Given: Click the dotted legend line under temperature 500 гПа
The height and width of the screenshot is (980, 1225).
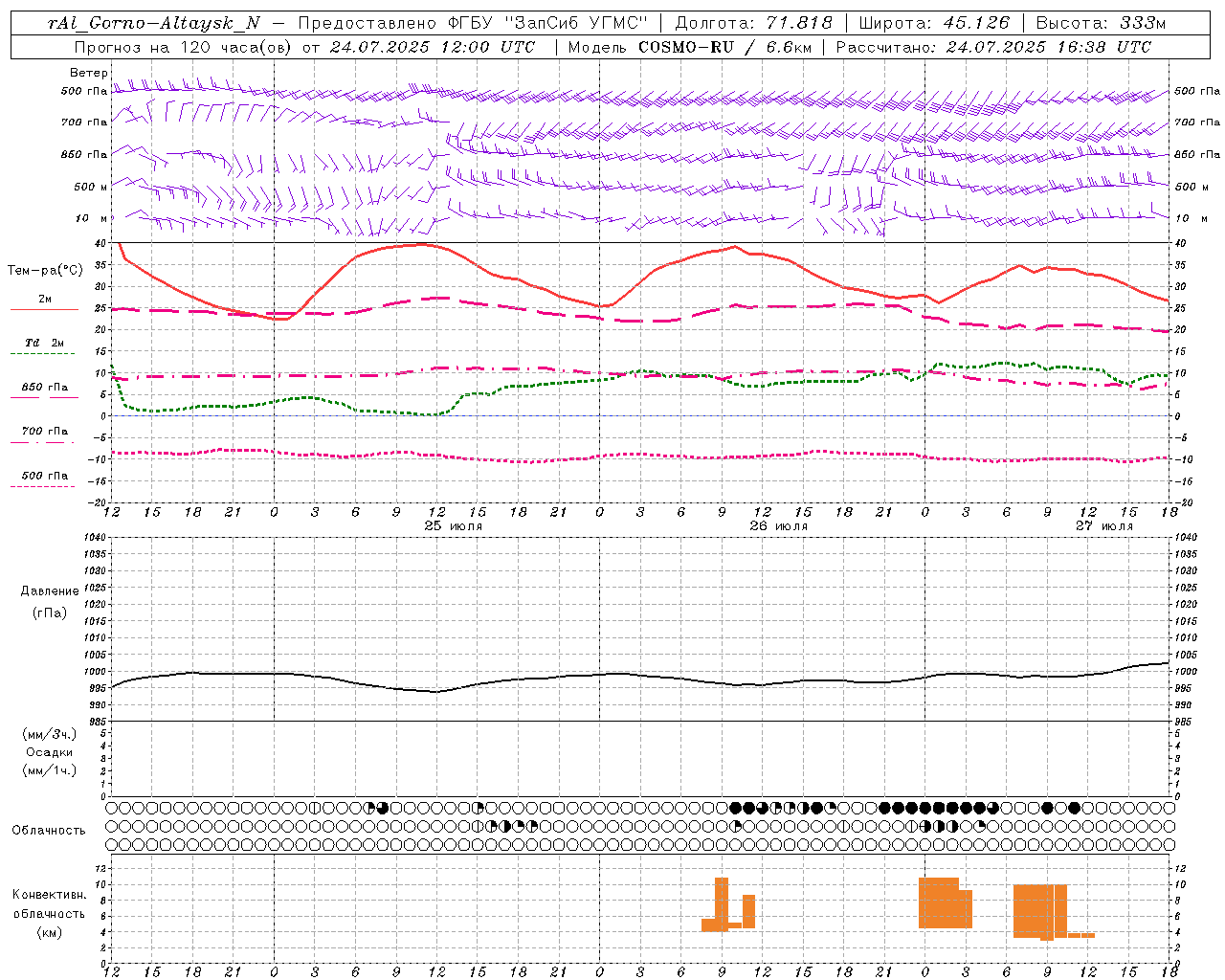Looking at the screenshot, I should (42, 486).
